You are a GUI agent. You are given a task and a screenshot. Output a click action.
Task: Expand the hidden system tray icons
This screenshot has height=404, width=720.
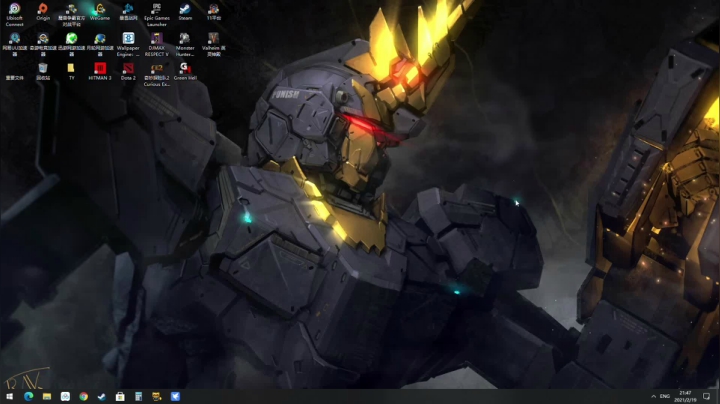653,396
